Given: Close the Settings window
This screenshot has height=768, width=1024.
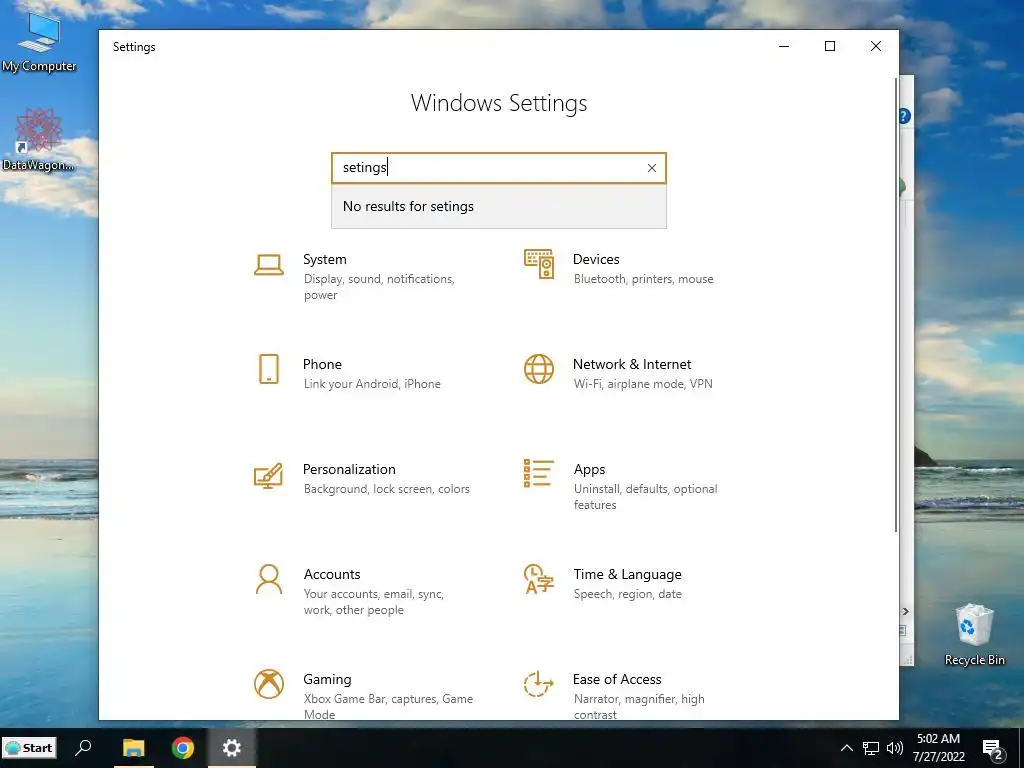Looking at the screenshot, I should pyautogui.click(x=876, y=46).
